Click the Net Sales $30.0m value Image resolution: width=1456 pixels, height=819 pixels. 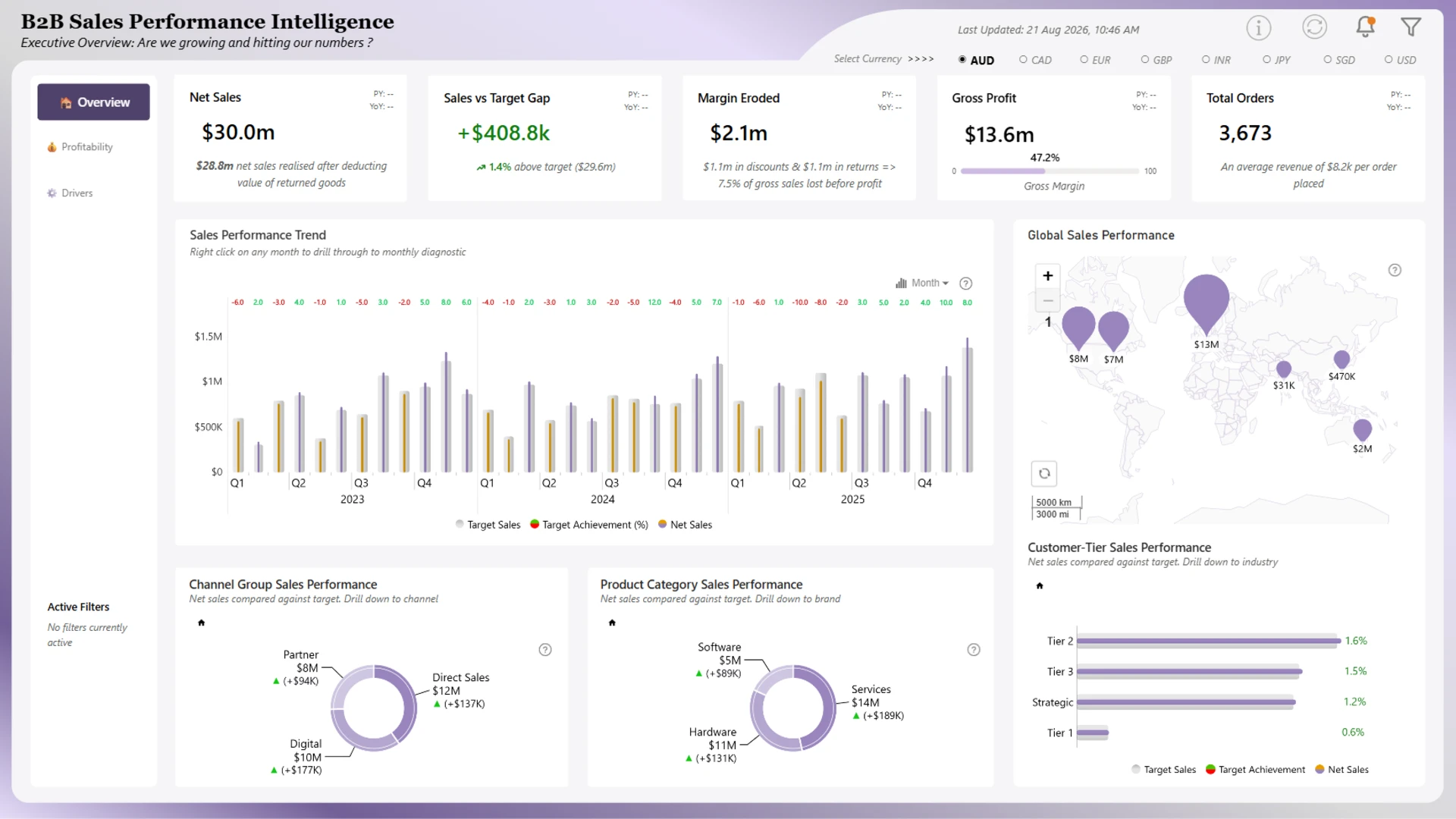coord(238,133)
